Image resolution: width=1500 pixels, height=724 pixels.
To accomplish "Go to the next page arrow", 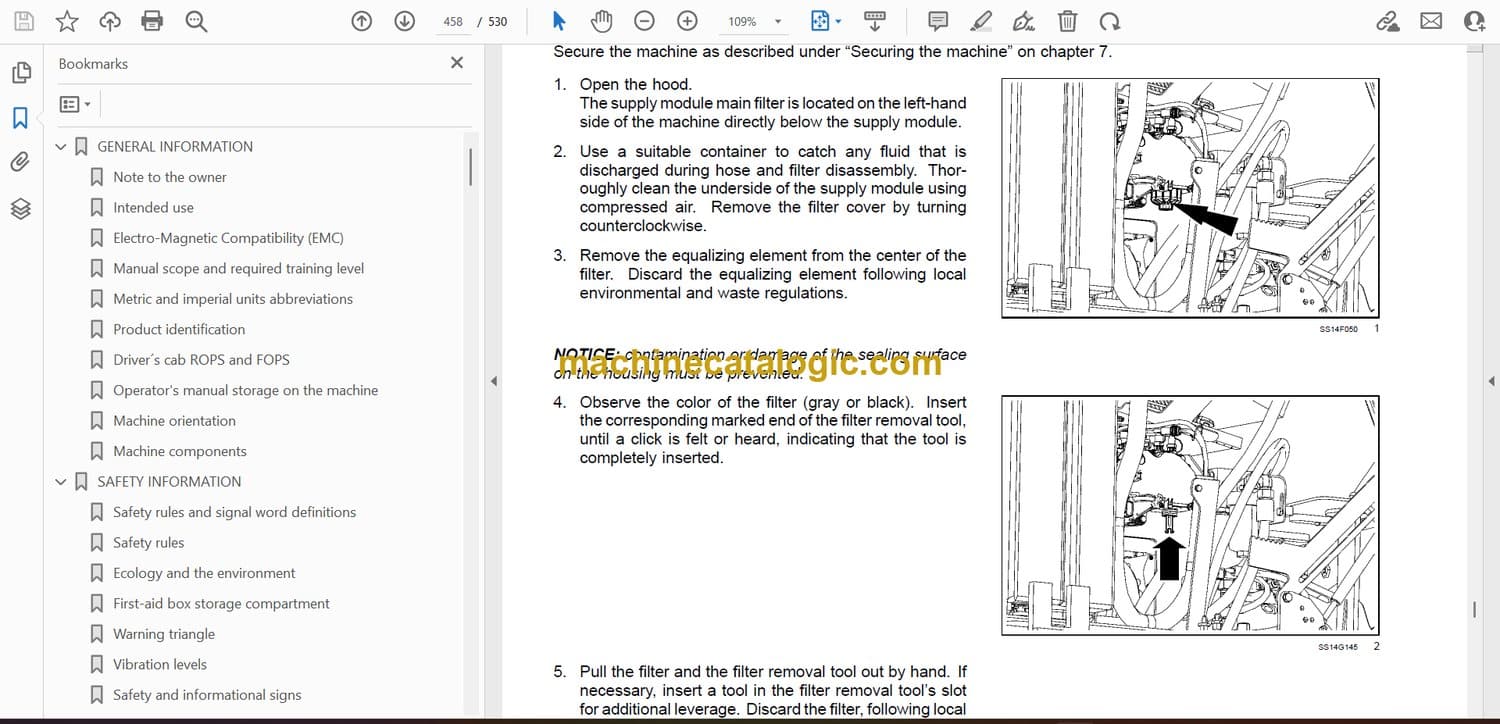I will tap(404, 21).
